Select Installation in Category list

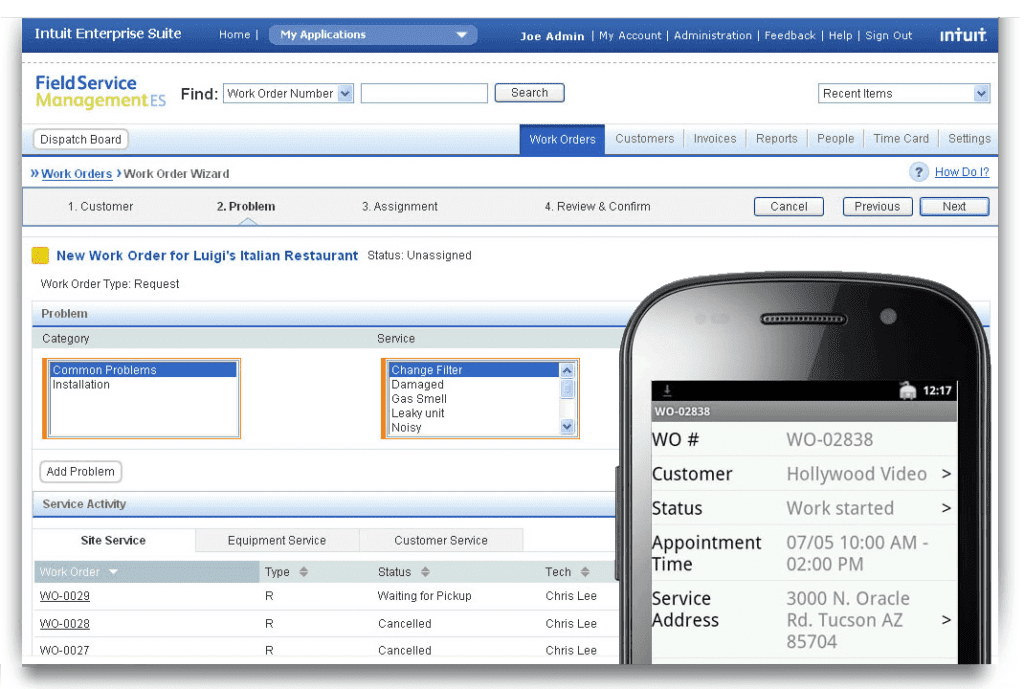pos(143,385)
